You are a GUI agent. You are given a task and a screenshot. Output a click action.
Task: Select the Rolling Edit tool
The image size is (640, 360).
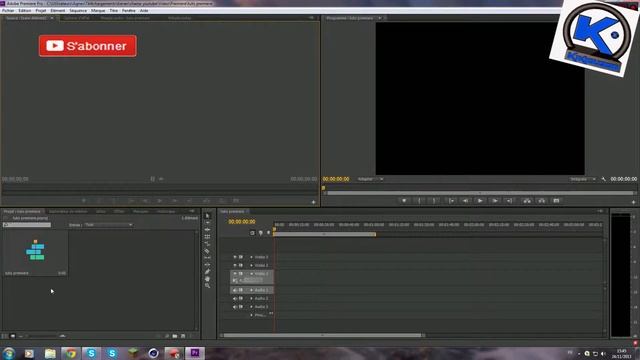coord(207,237)
